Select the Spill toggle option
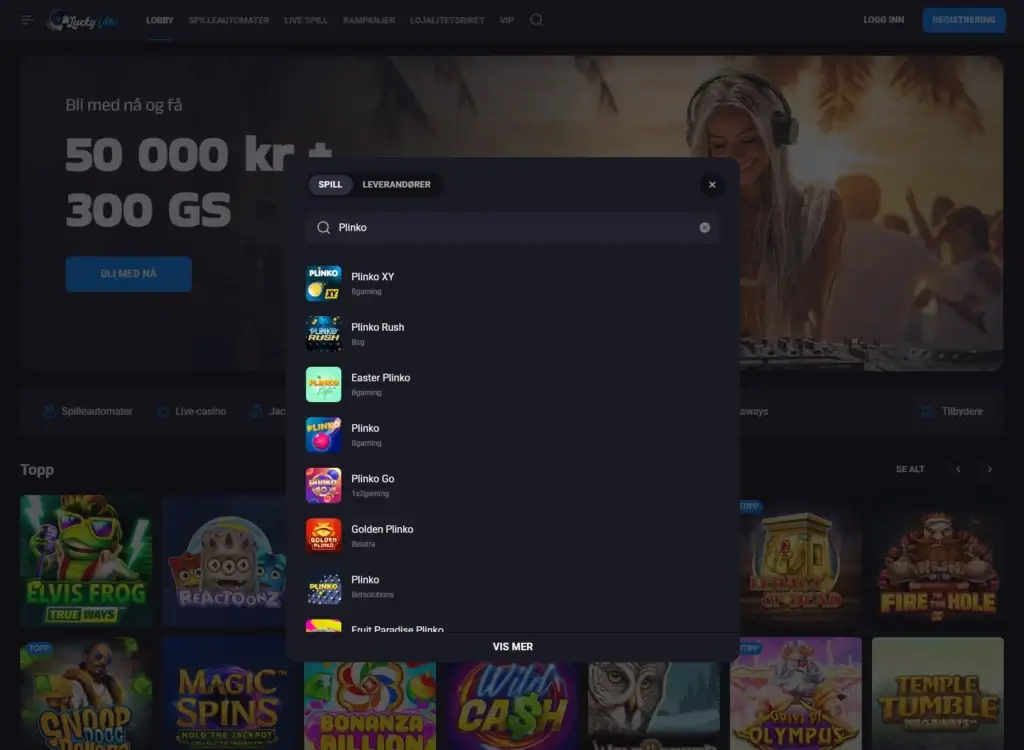Screen dimensions: 1024x750 click(330, 185)
